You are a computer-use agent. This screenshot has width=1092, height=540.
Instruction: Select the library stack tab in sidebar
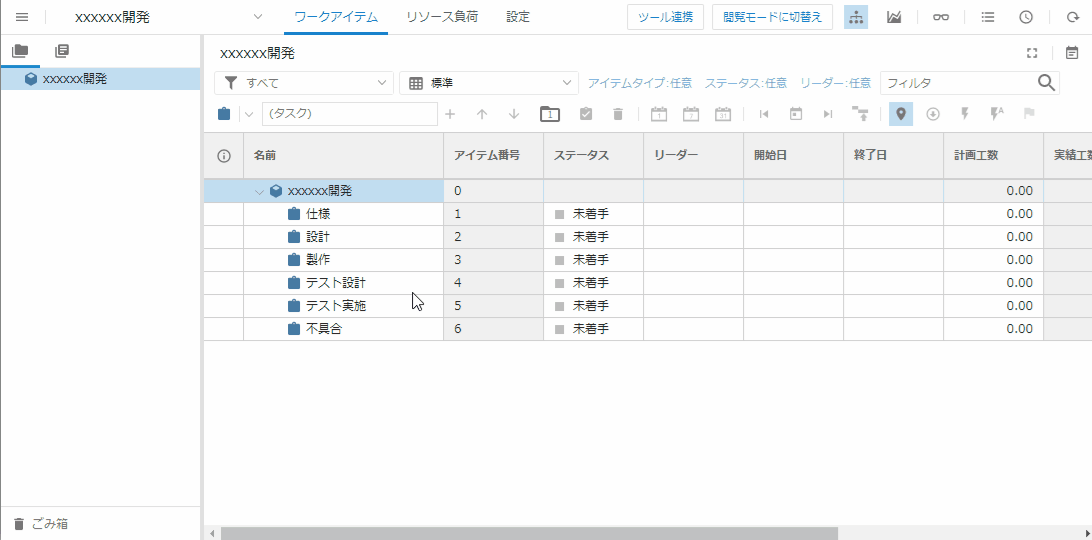62,50
